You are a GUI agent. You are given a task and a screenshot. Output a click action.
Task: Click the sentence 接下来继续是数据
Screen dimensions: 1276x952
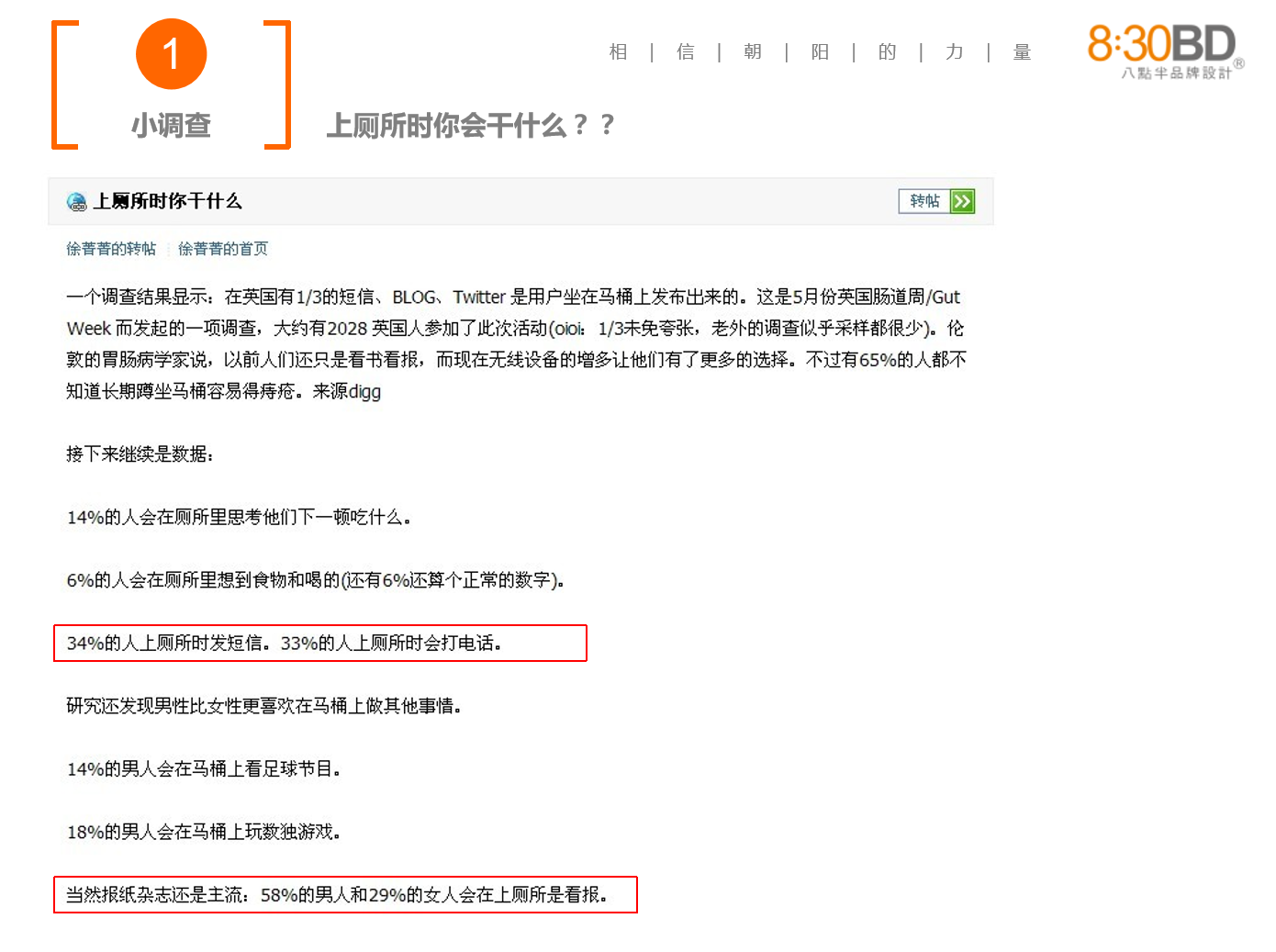tap(140, 454)
